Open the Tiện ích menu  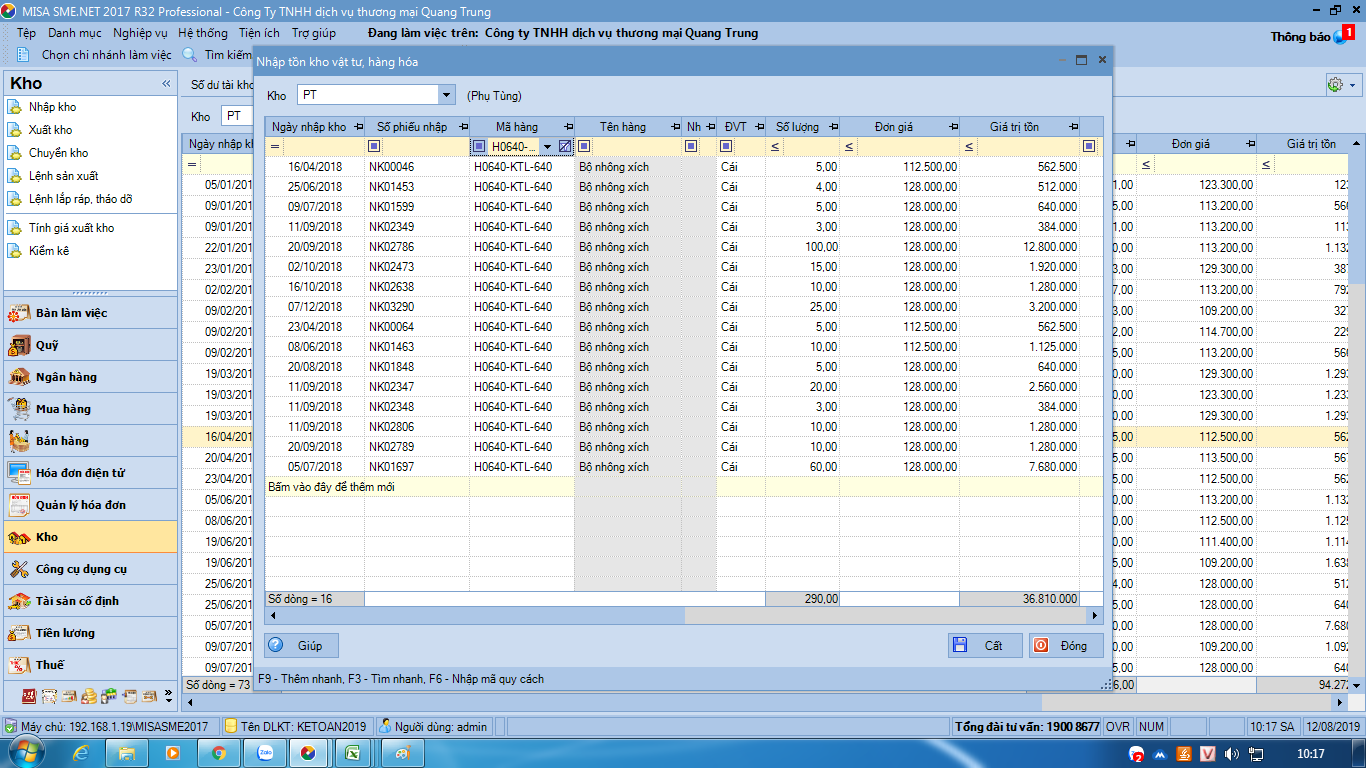(259, 33)
